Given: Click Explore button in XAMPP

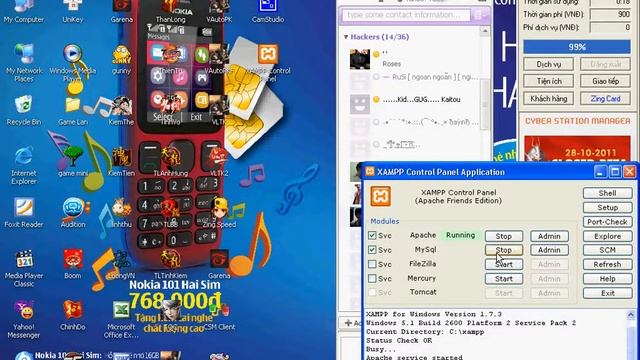Looking at the screenshot, I should pyautogui.click(x=607, y=236).
